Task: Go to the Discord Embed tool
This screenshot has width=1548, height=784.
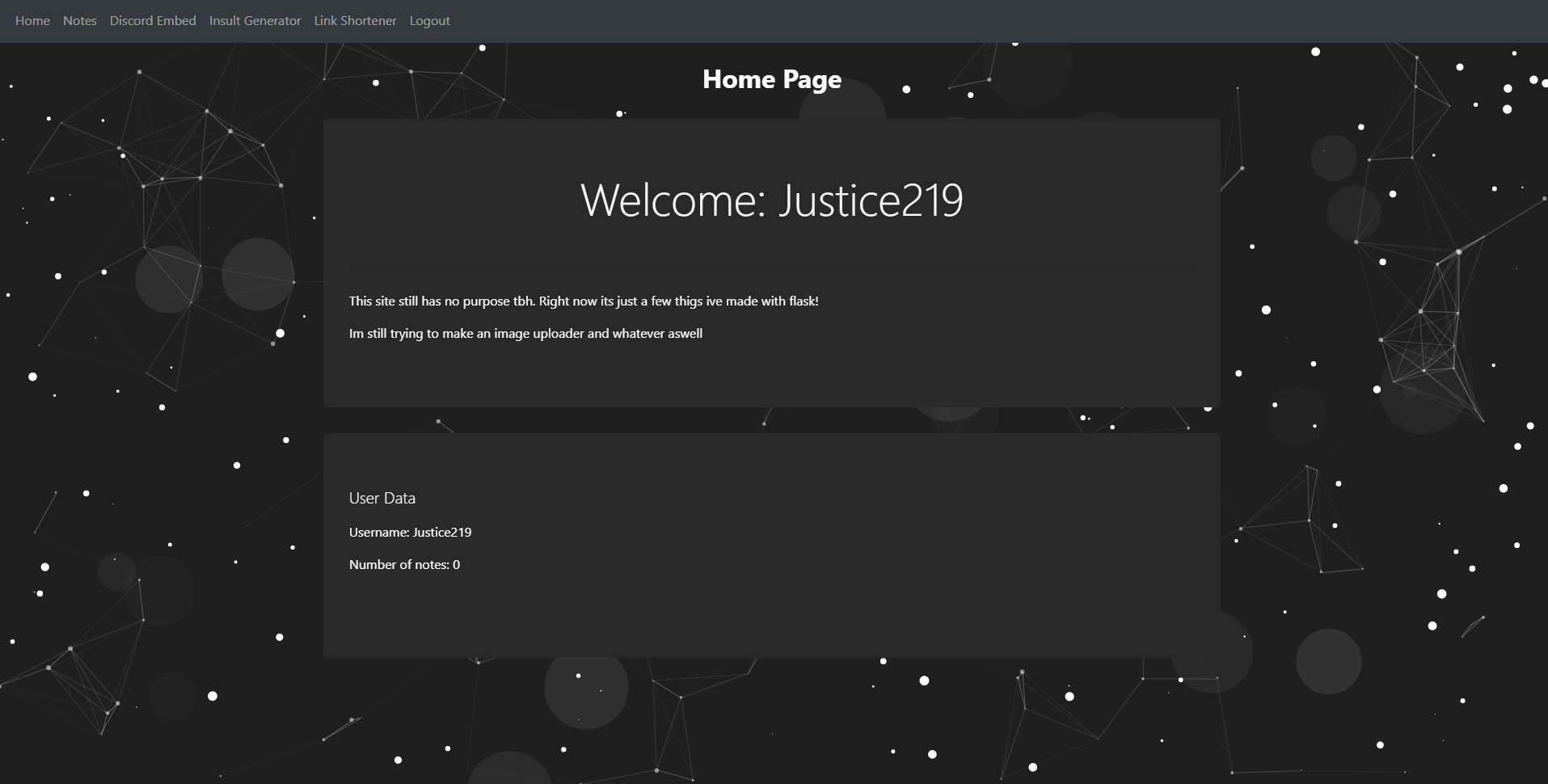Action: coord(152,20)
